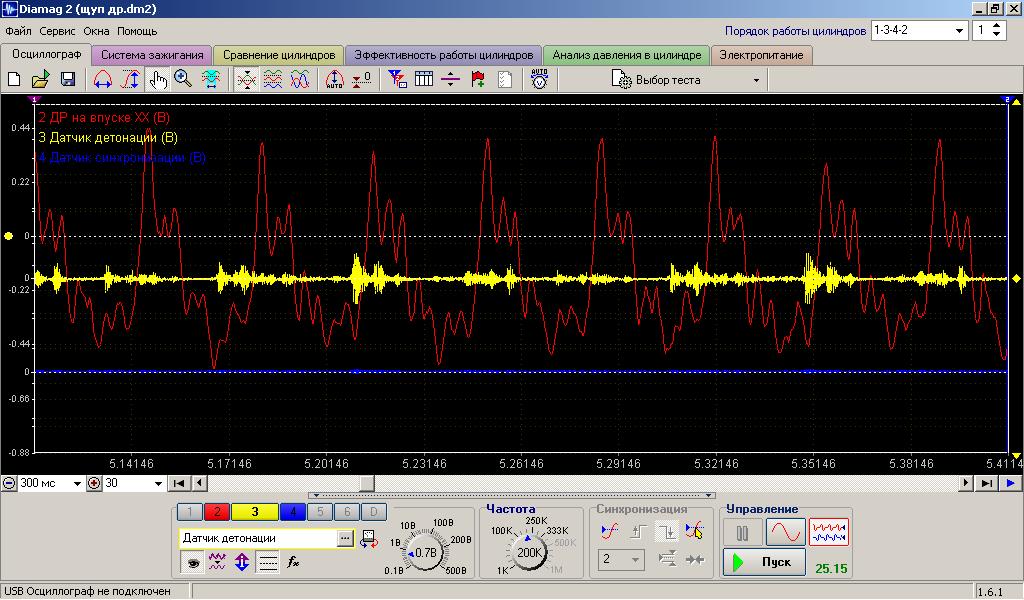Select the single sine waveform mode button

[x=786, y=532]
